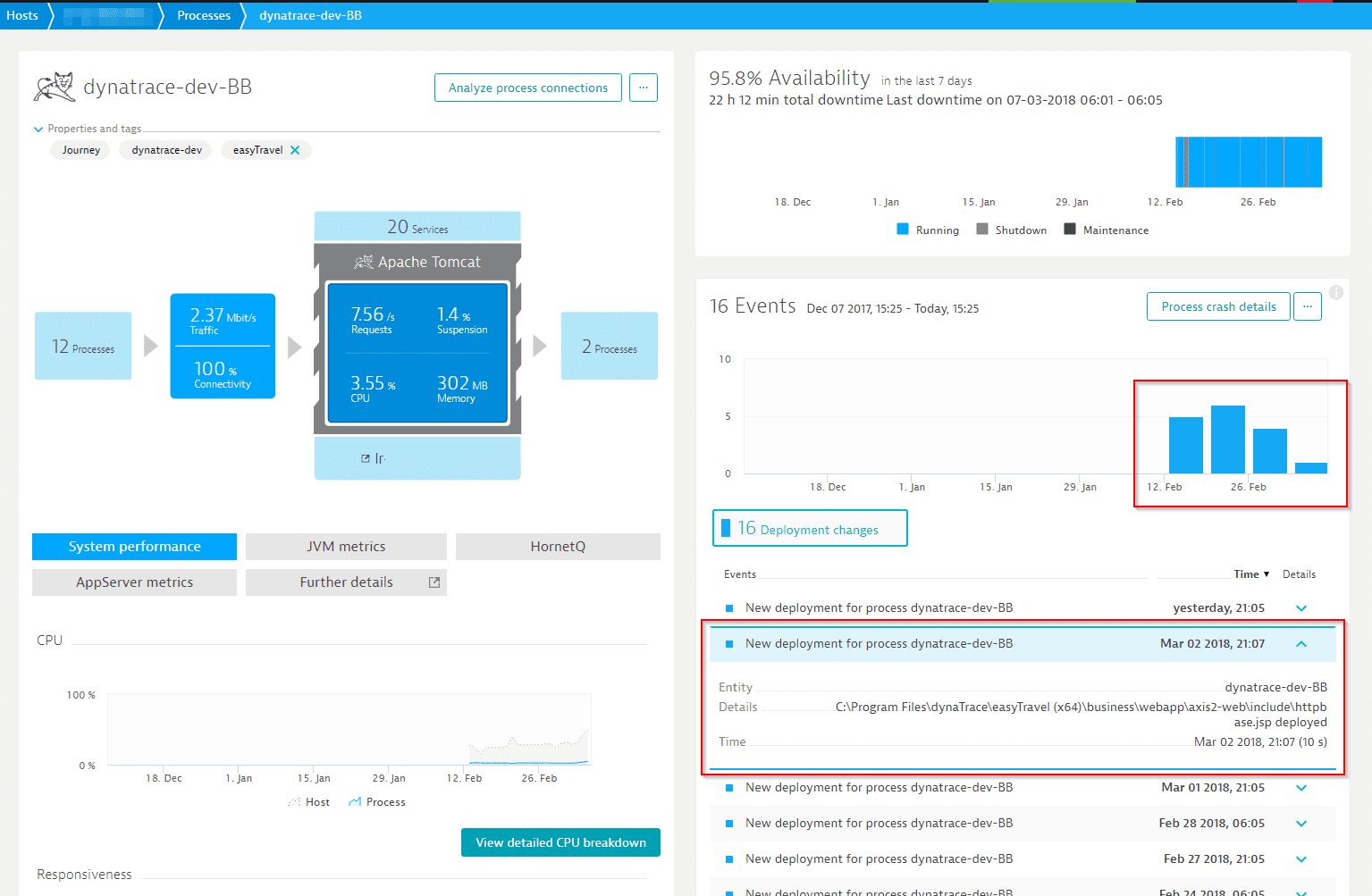Click the blue Running block in availability chart
This screenshot has height=896, width=1372.
1249,162
